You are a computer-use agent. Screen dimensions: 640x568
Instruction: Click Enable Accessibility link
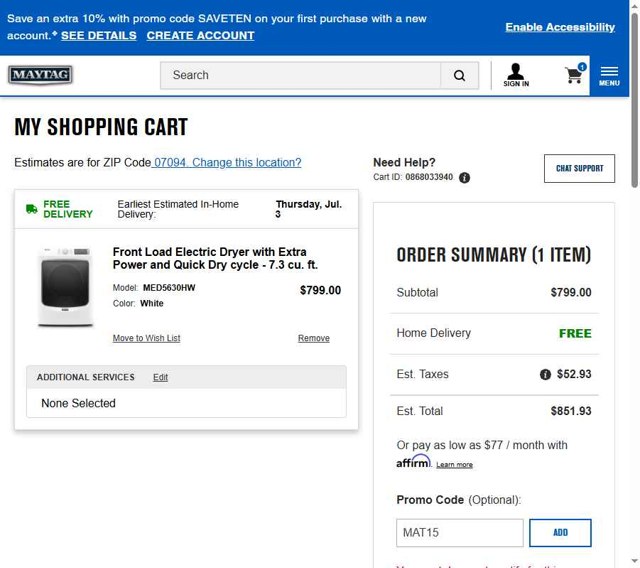(560, 27)
